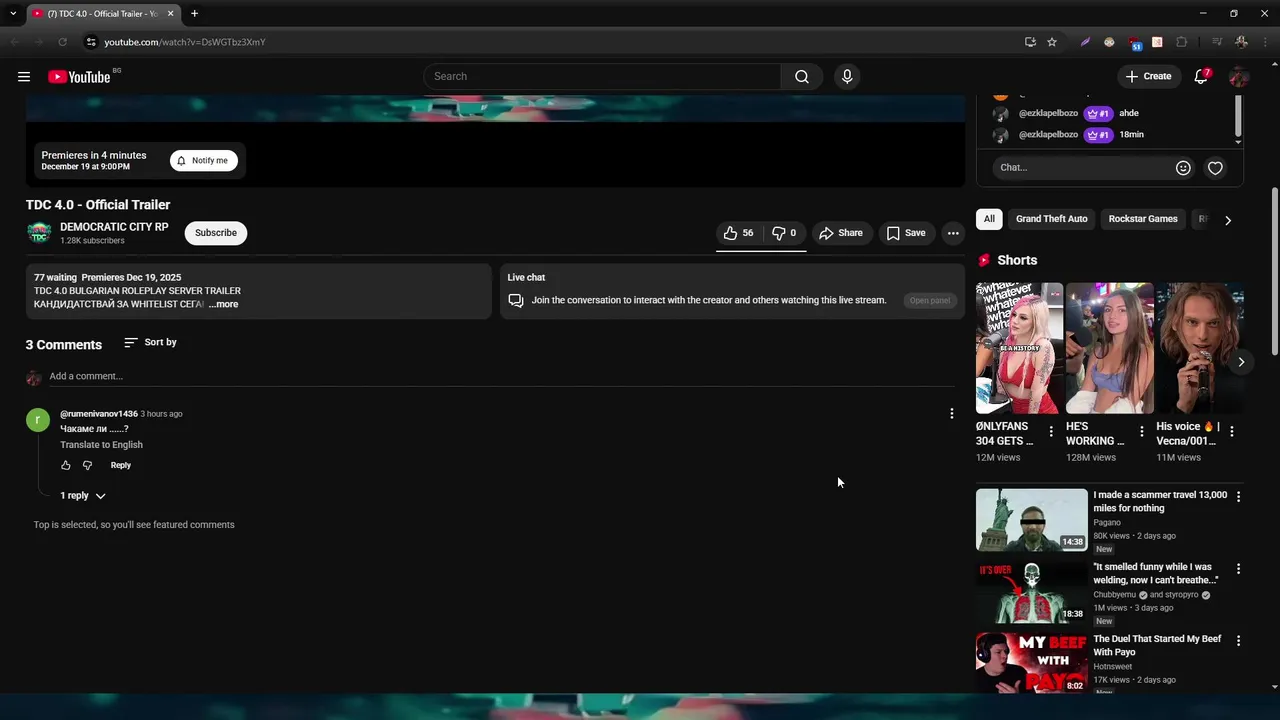The width and height of the screenshot is (1280, 720).
Task: Open the DEMOCRATIC CITY RP channel name
Action: point(114,227)
